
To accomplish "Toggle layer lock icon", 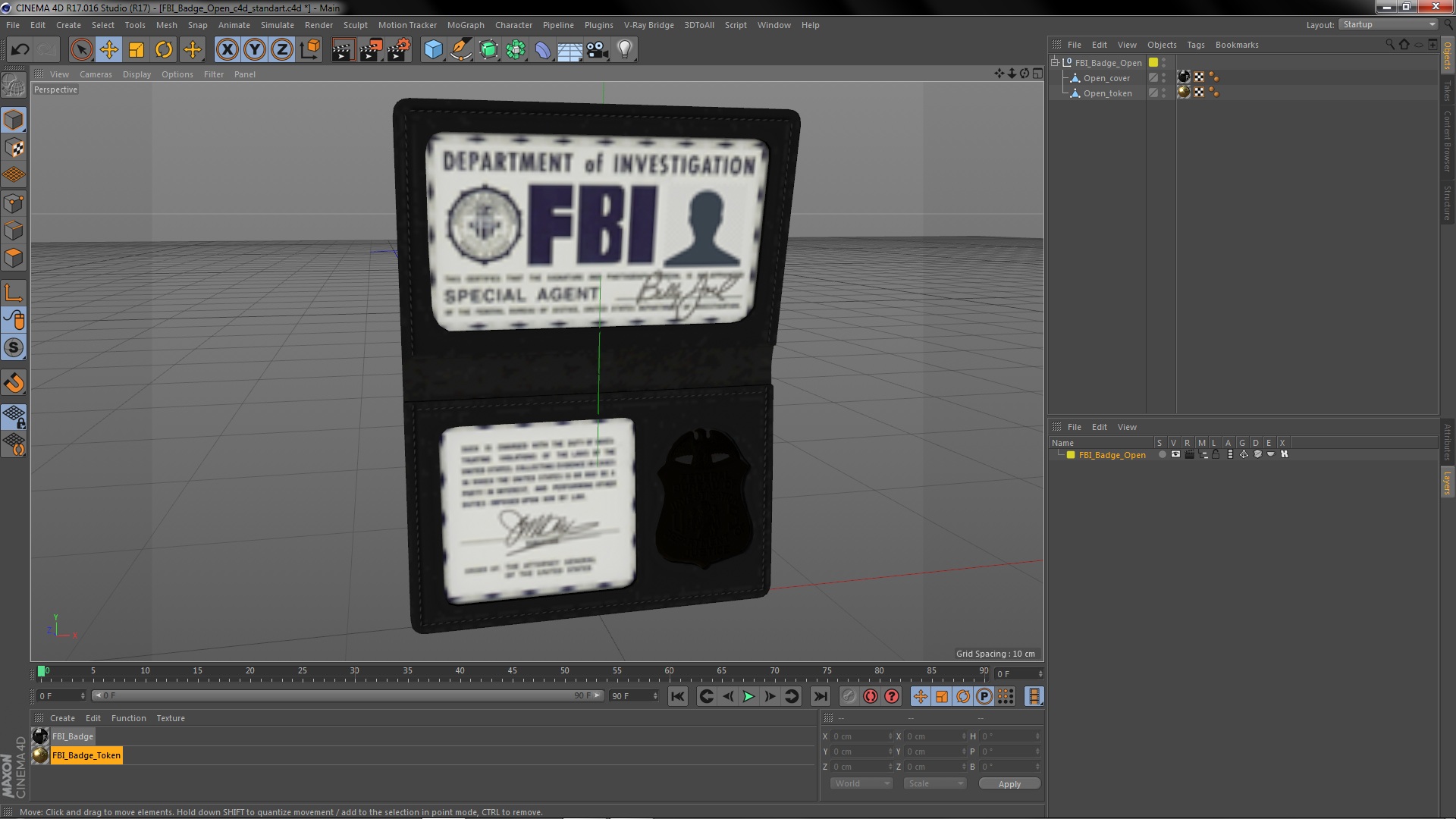I will (1216, 455).
